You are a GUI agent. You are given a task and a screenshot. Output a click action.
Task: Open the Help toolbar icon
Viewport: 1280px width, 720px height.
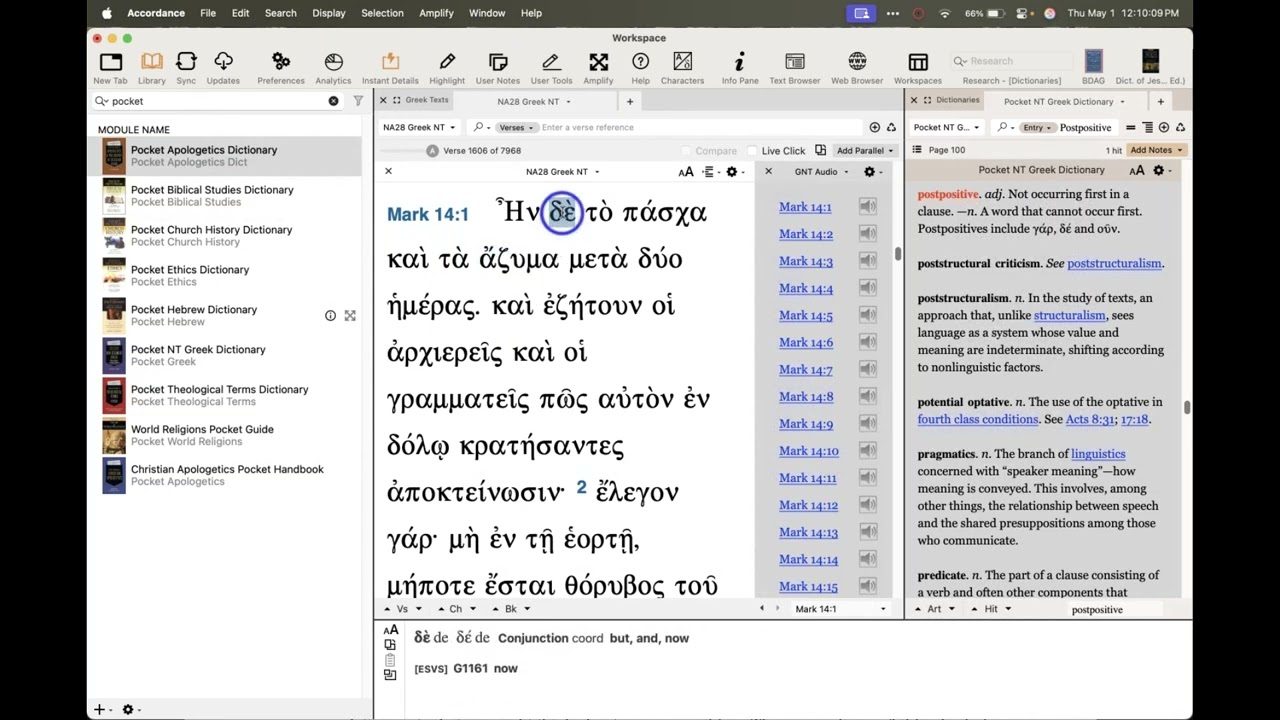(640, 67)
